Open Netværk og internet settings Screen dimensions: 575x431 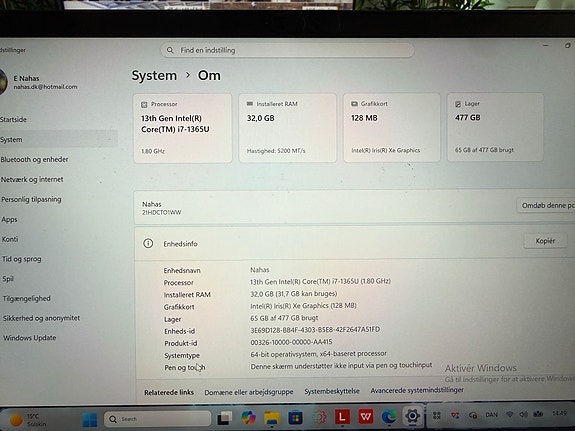32,179
